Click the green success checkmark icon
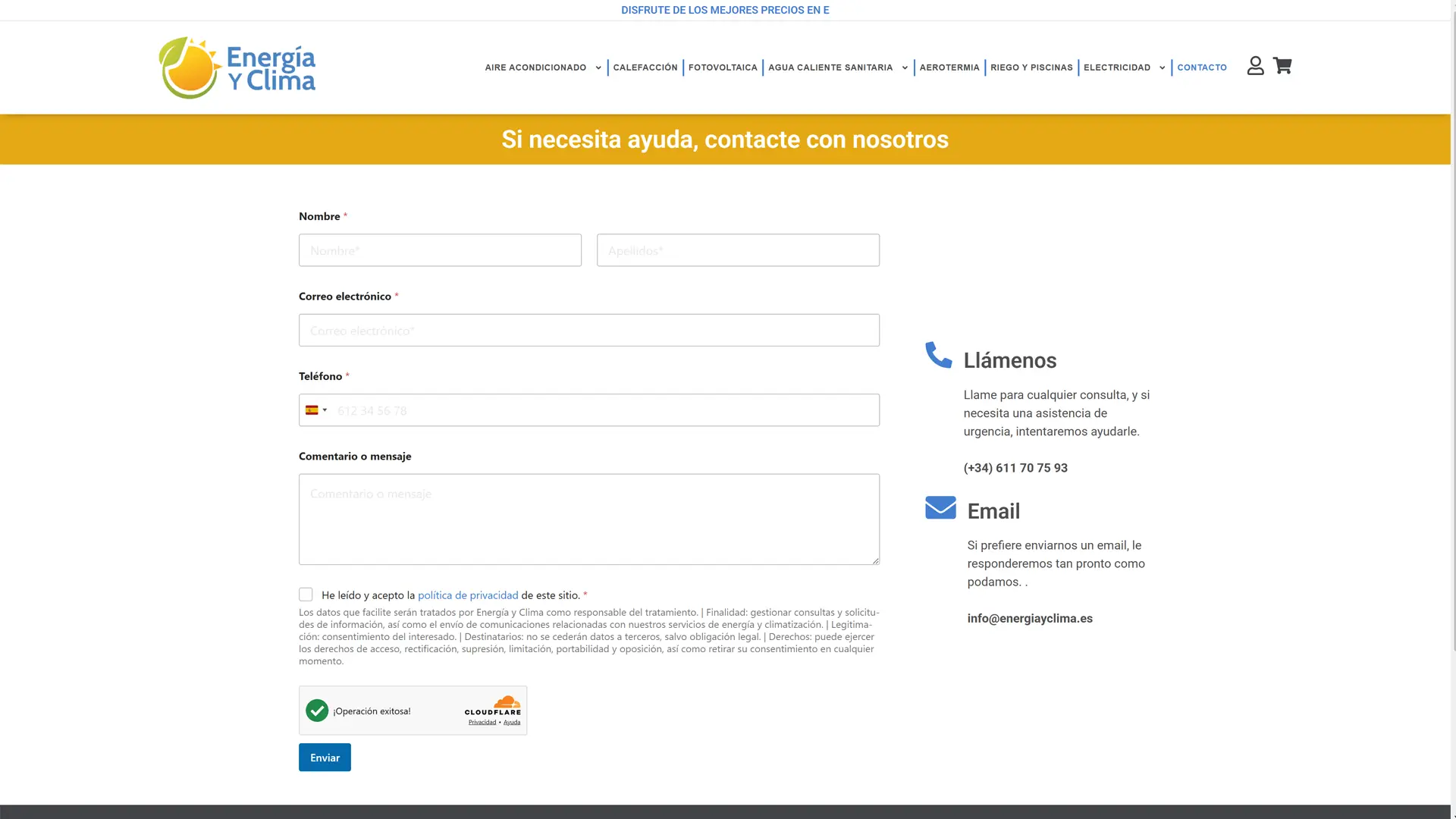1456x819 pixels. tap(317, 711)
